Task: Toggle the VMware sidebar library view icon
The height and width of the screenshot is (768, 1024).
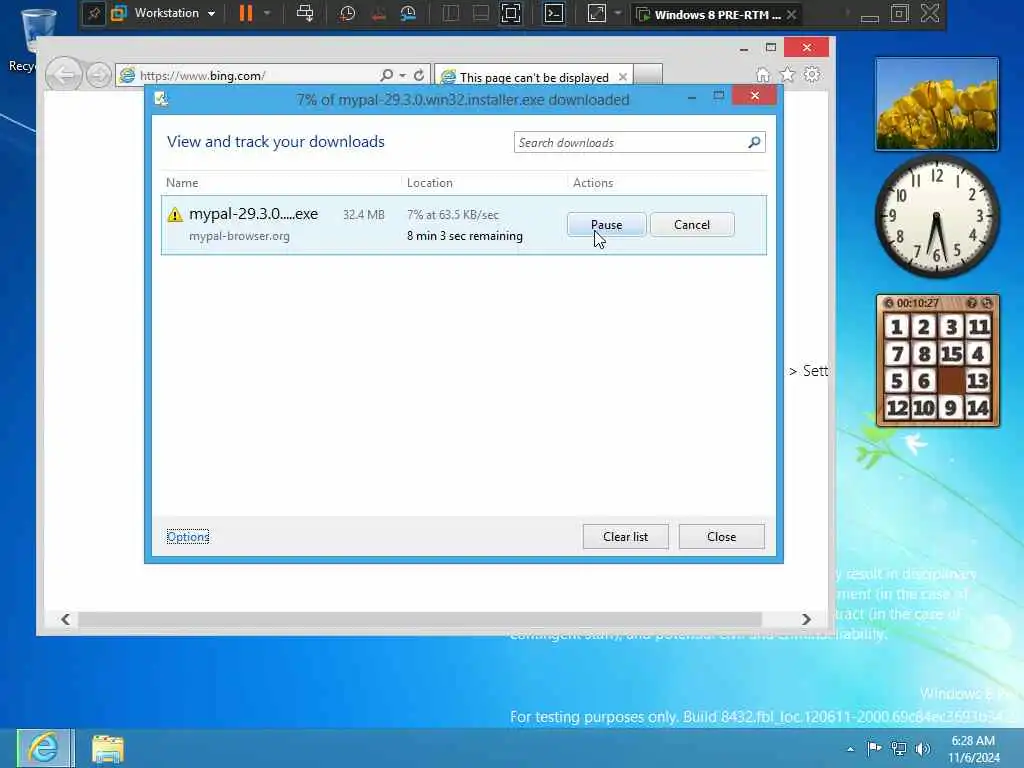Action: pyautogui.click(x=451, y=13)
